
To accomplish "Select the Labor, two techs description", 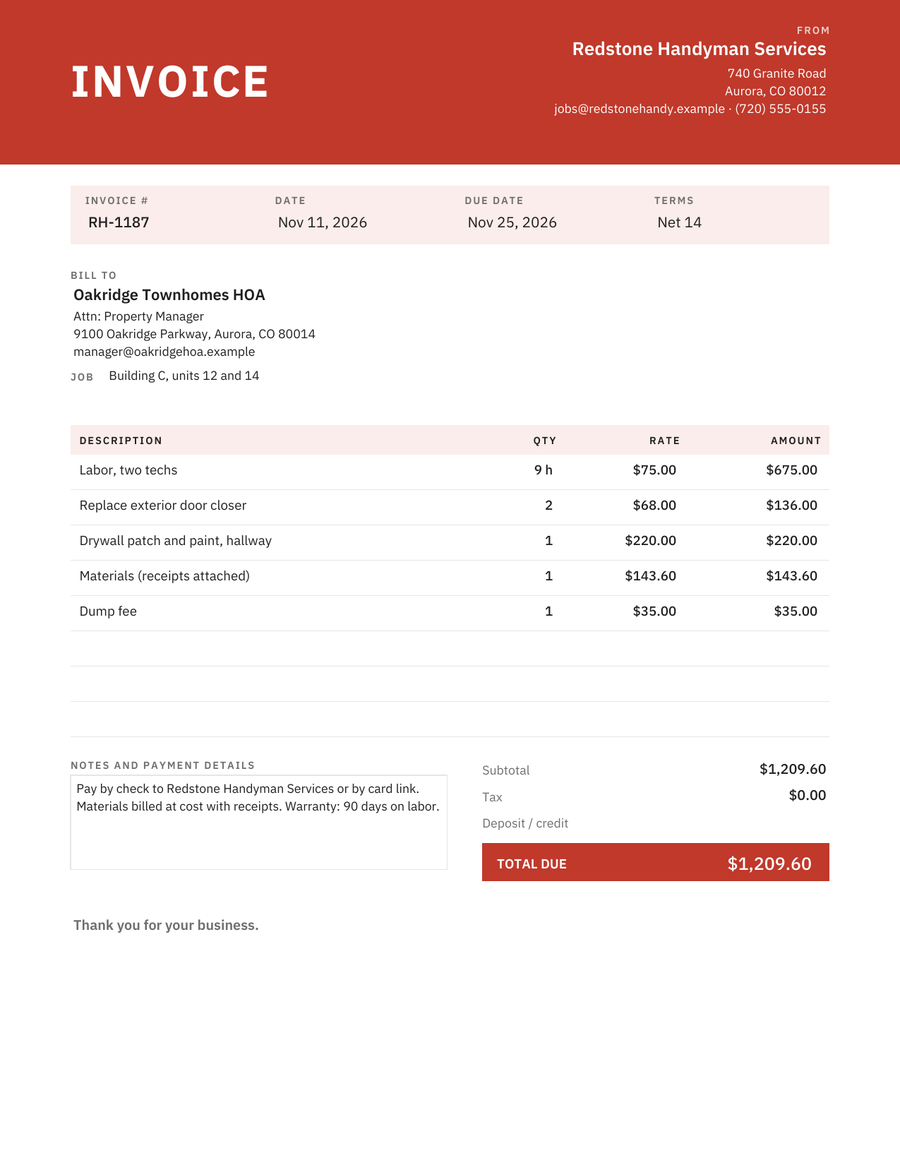I will 128,470.
